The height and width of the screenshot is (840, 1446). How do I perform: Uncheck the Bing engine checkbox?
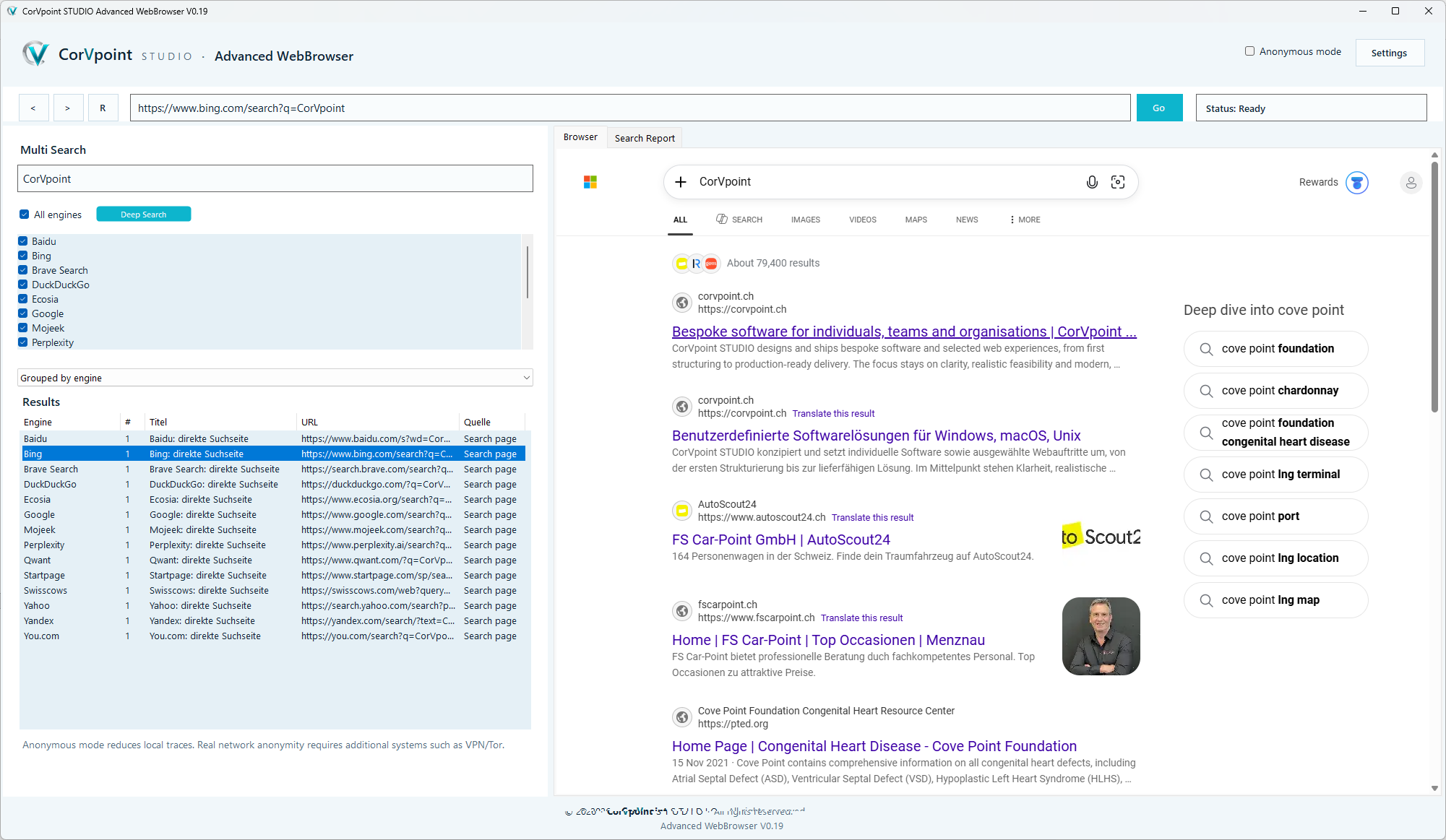[x=23, y=256]
